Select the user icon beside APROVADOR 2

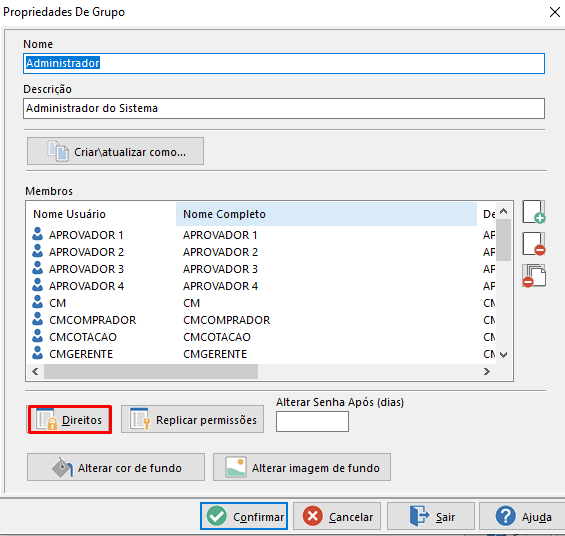click(37, 251)
